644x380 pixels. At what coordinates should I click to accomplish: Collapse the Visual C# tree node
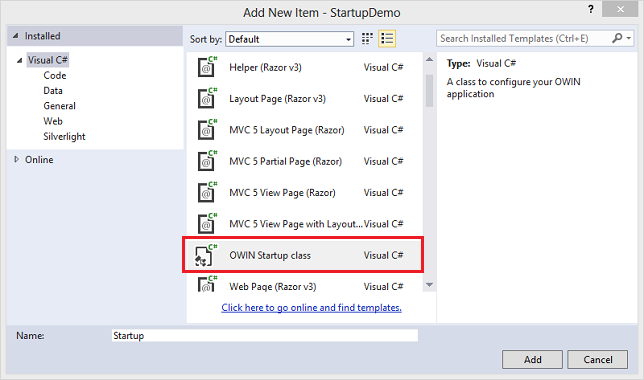19,60
